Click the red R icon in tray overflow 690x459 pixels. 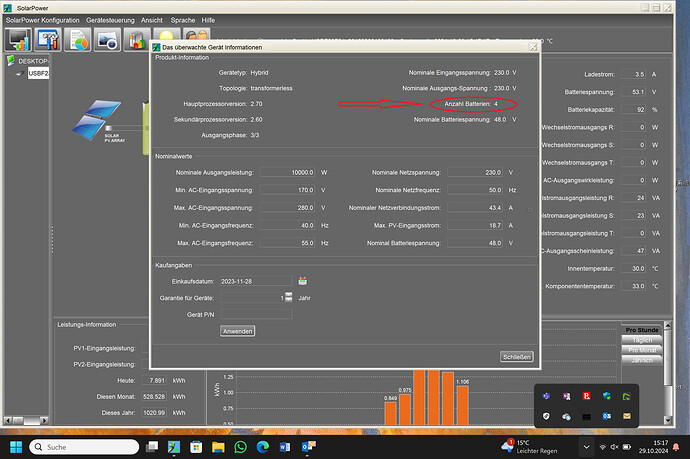(x=587, y=396)
